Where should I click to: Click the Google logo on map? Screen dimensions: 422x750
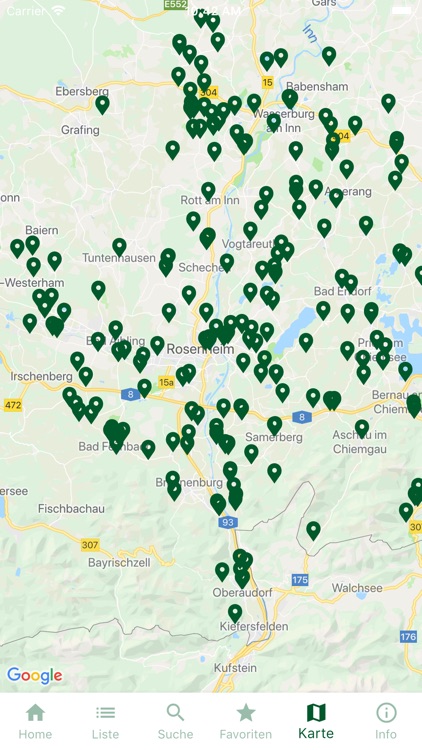pyautogui.click(x=34, y=675)
